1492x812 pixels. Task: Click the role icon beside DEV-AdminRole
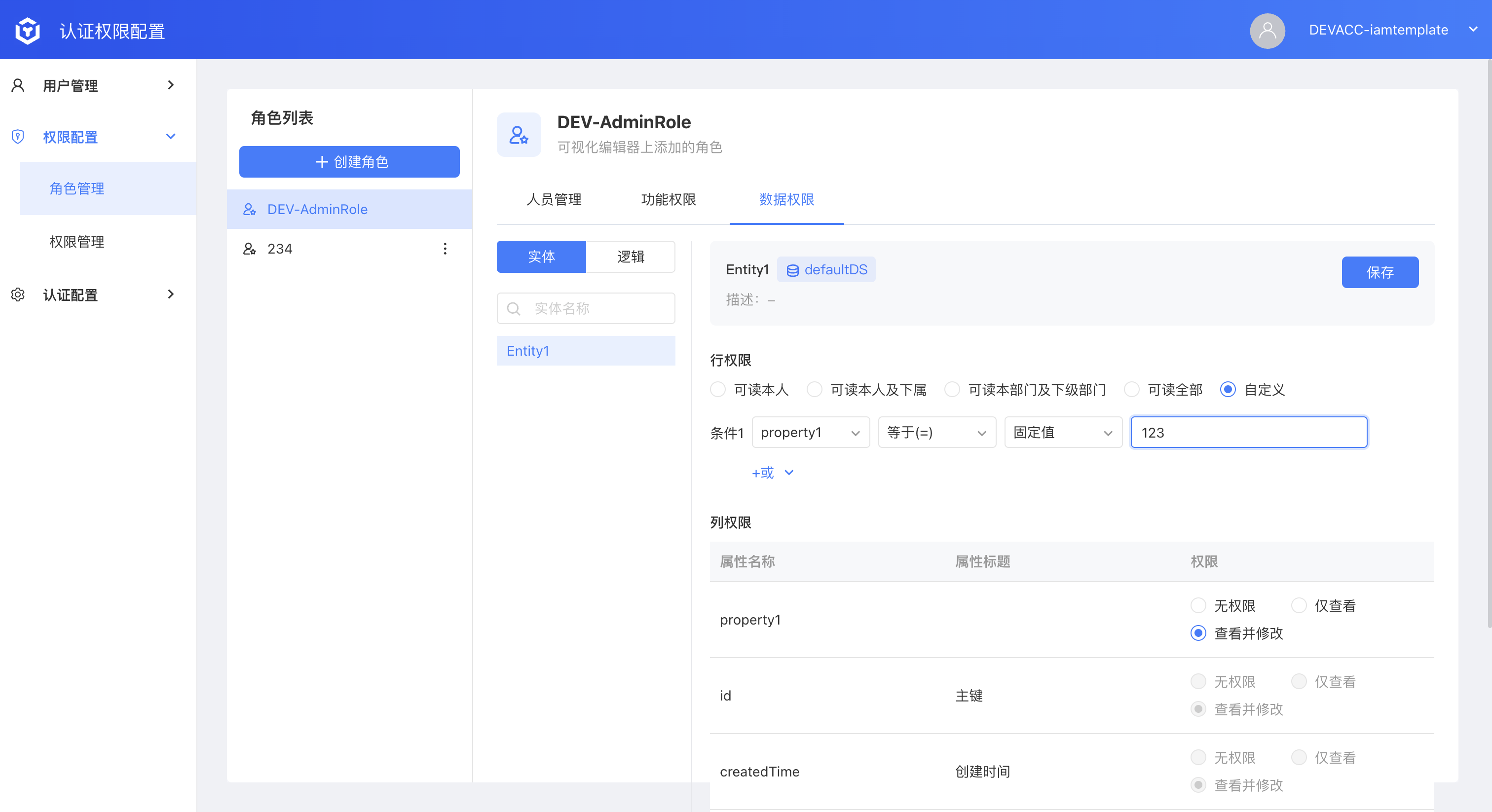(x=249, y=209)
